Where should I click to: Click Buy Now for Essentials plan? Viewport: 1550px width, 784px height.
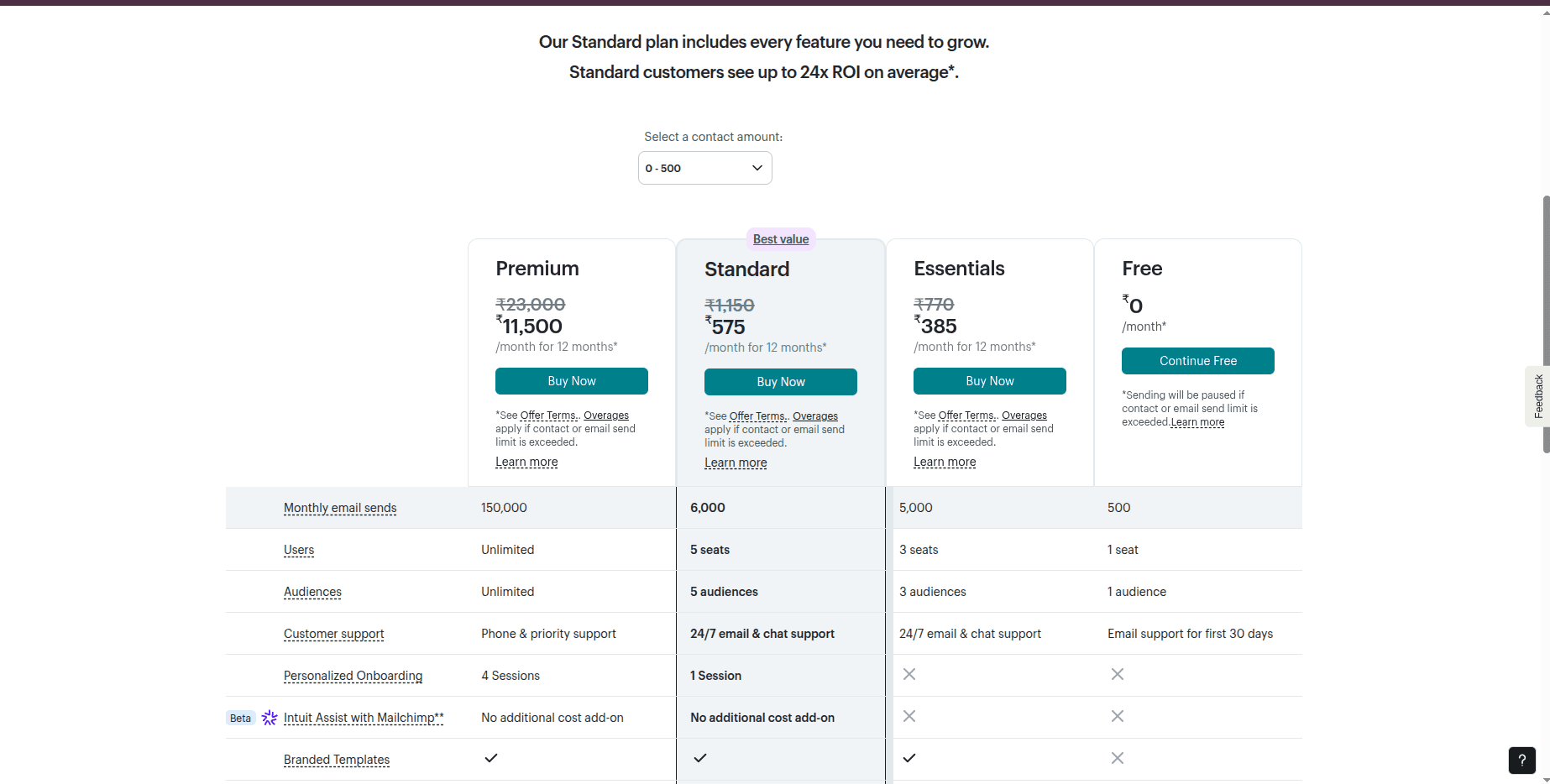click(x=989, y=381)
